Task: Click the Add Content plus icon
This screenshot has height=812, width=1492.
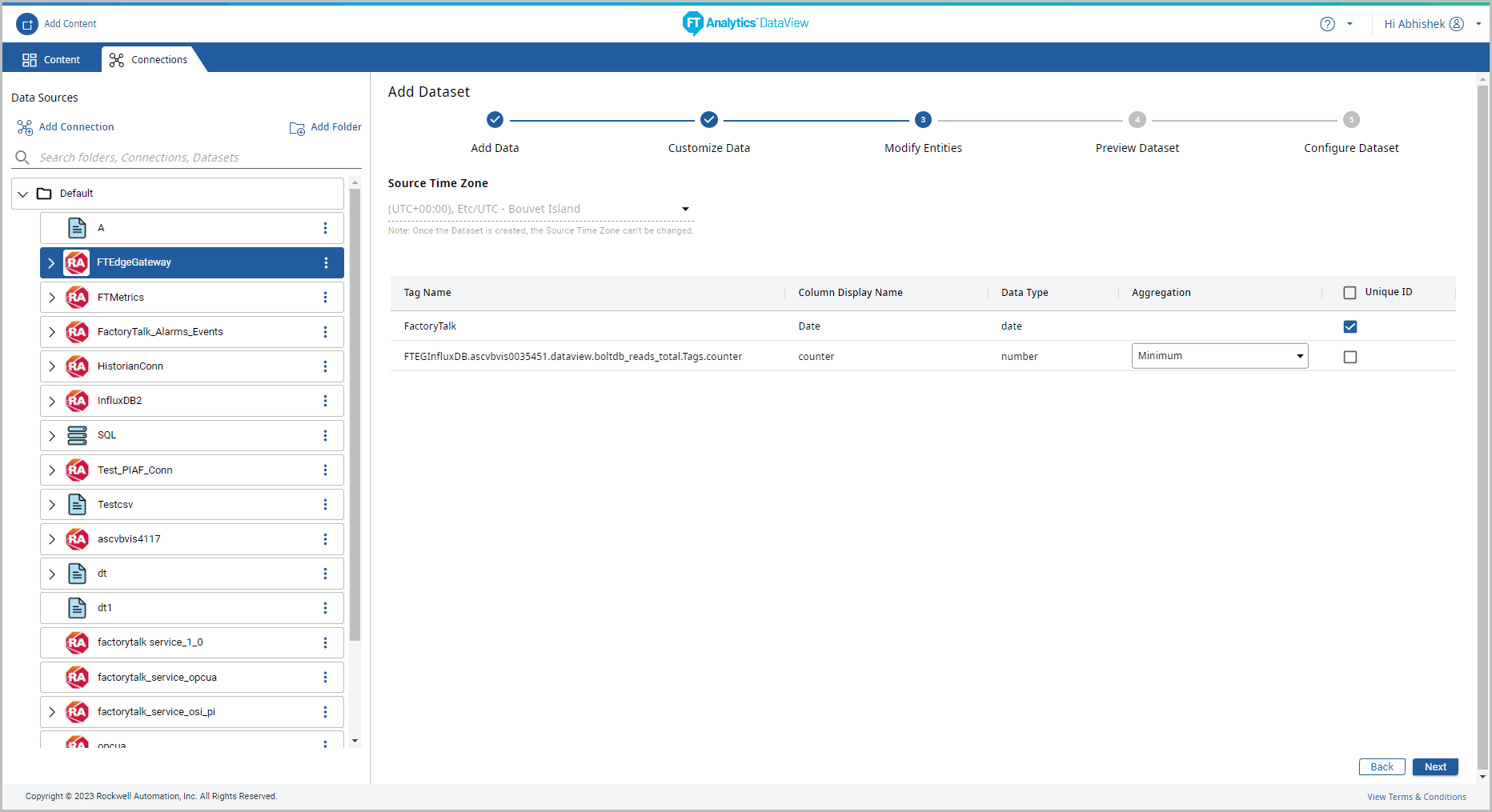Action: [x=27, y=24]
